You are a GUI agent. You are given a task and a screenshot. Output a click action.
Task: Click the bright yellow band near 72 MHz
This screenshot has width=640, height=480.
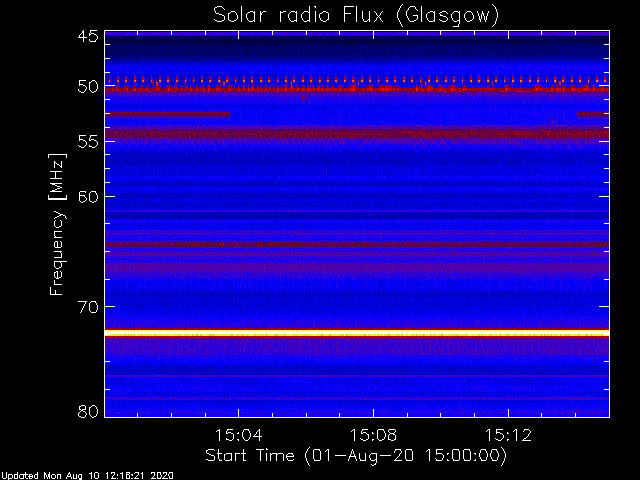tap(357, 333)
